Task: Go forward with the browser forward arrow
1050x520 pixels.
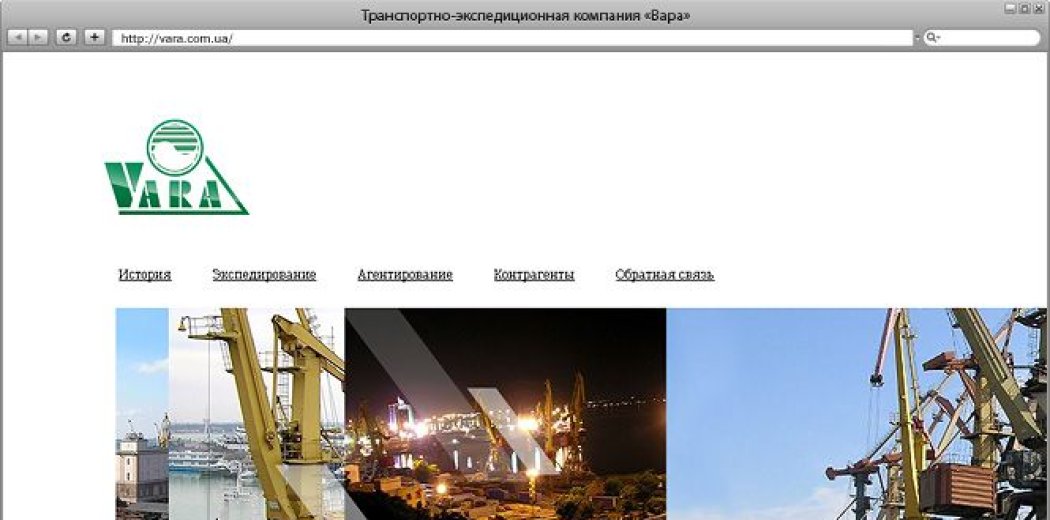Action: (38, 37)
